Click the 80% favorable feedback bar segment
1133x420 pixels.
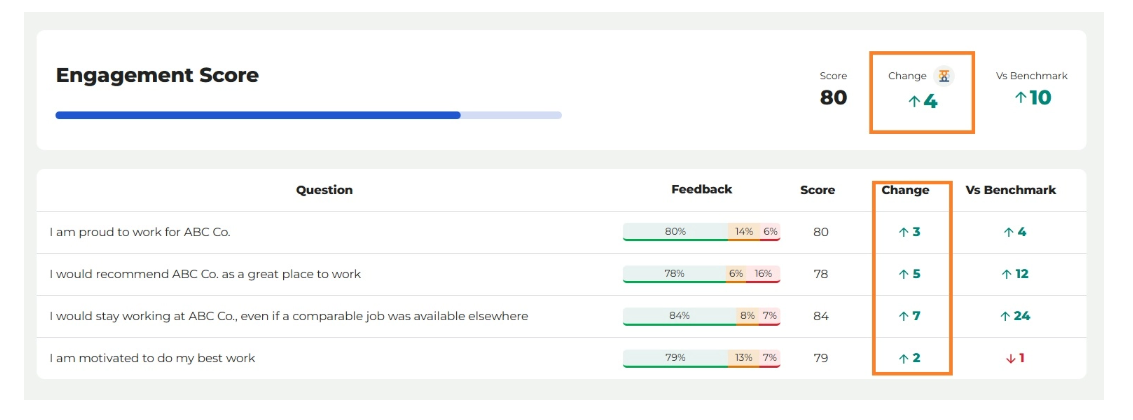tap(676, 231)
